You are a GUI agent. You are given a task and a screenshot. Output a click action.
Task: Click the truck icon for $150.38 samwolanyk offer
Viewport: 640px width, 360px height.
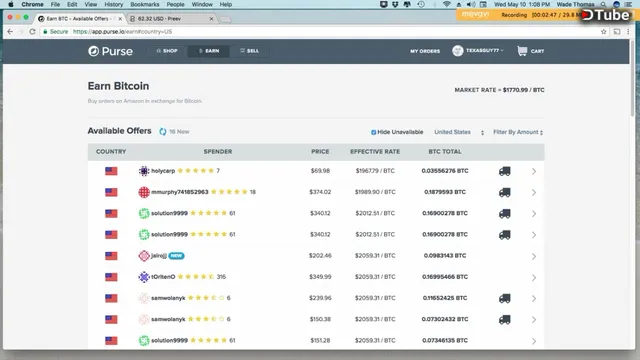(x=504, y=320)
